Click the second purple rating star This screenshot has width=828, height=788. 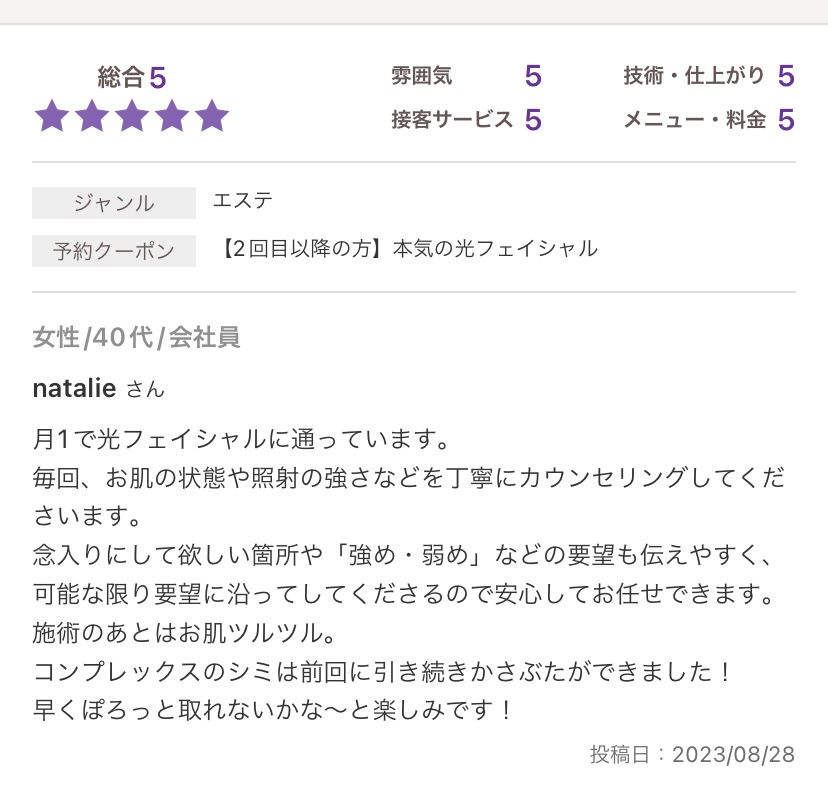click(92, 116)
